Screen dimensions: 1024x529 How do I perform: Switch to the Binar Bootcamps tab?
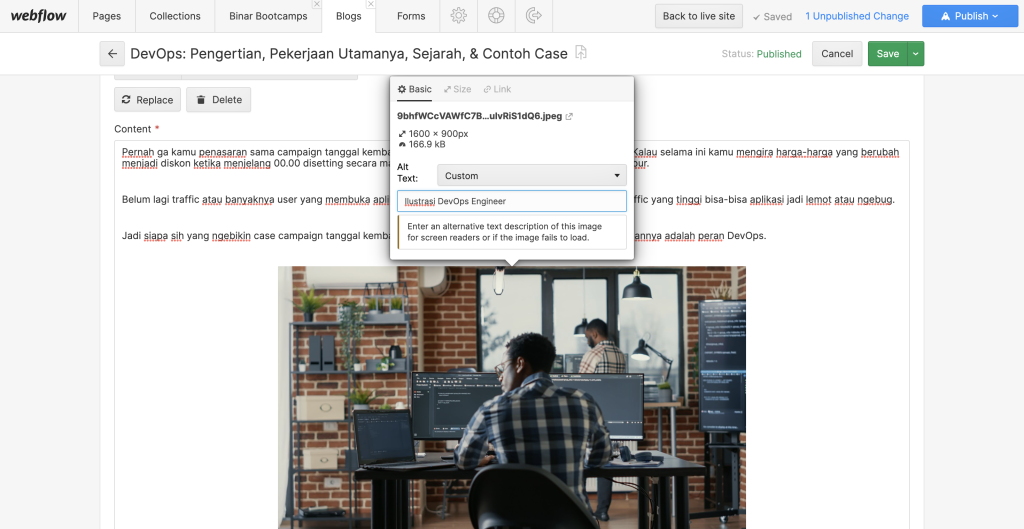point(268,16)
